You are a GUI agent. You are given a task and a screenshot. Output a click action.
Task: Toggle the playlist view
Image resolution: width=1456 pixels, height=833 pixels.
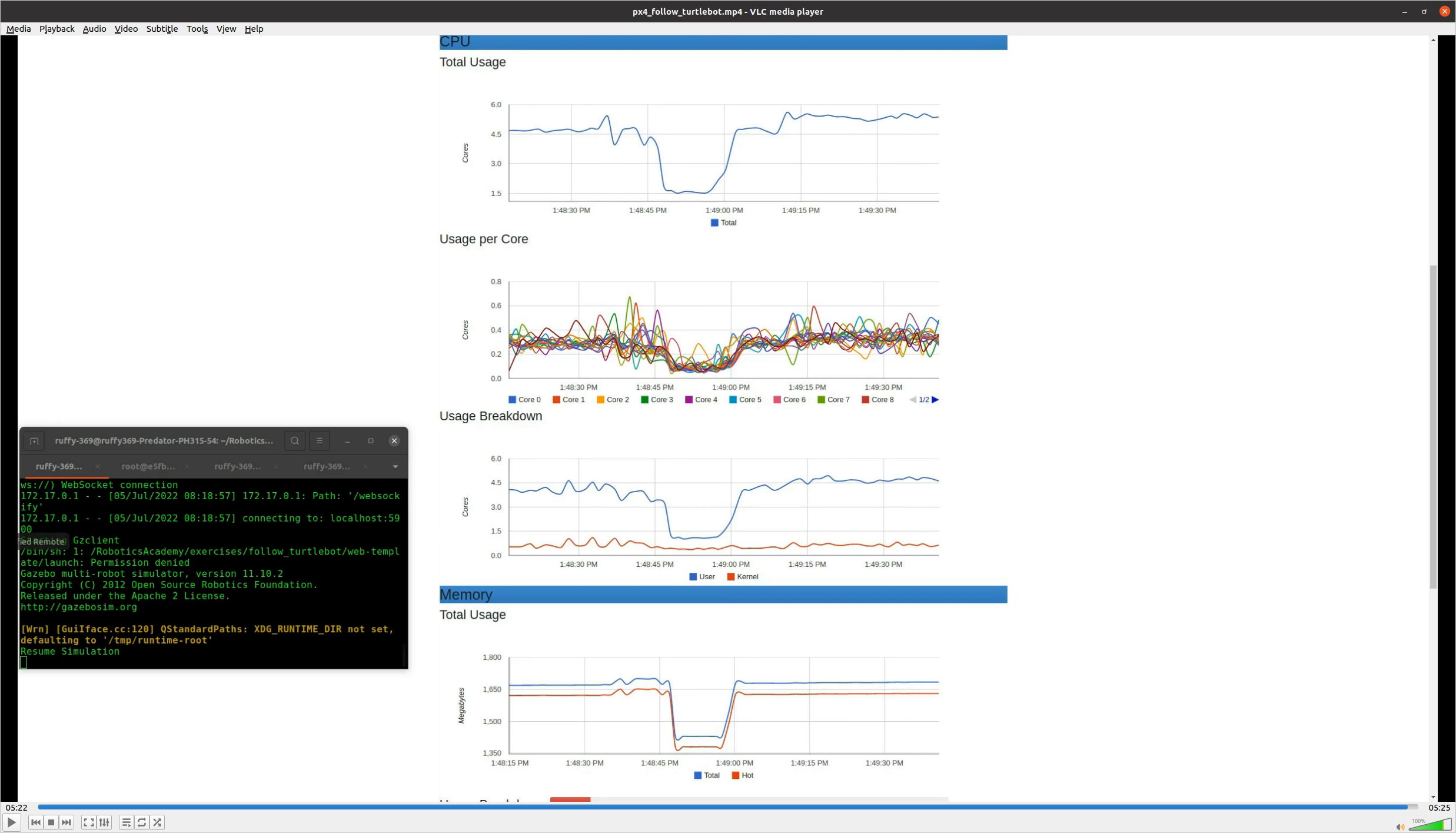(126, 822)
